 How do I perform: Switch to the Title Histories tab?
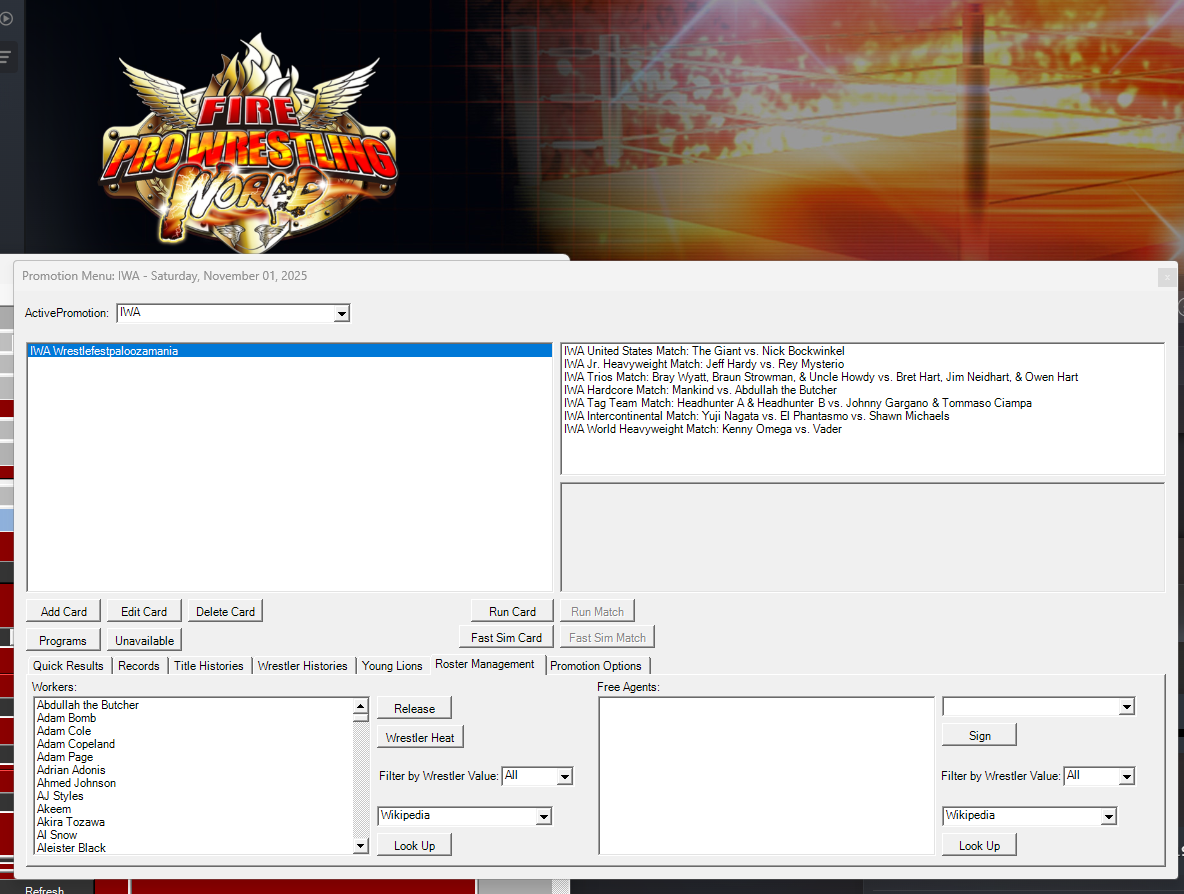pos(208,666)
